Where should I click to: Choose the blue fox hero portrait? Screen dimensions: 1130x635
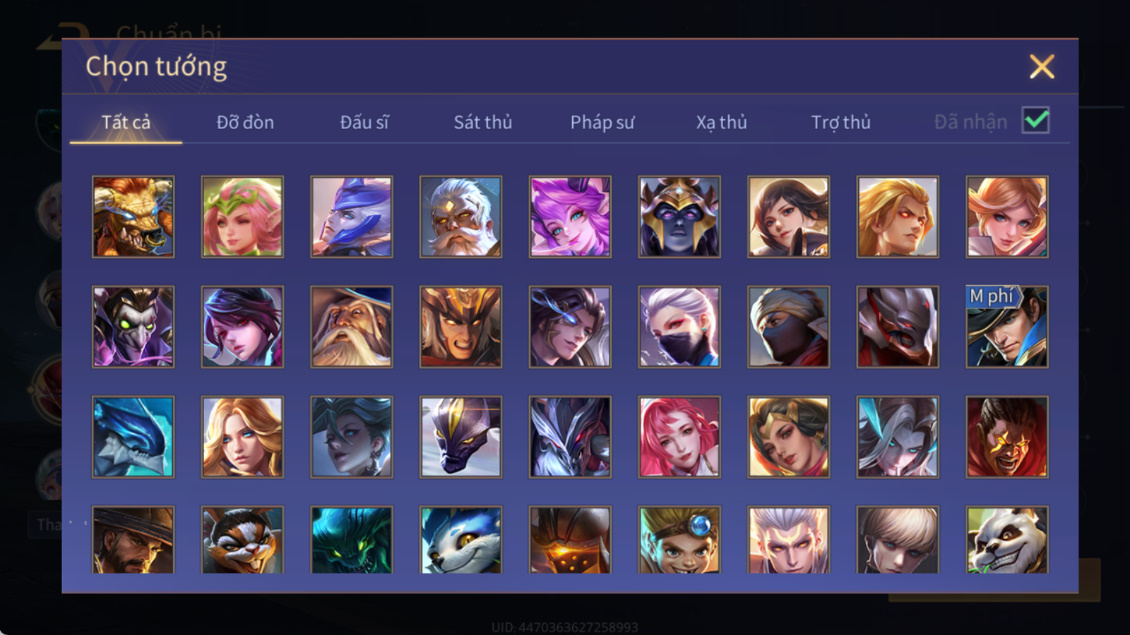(461, 540)
